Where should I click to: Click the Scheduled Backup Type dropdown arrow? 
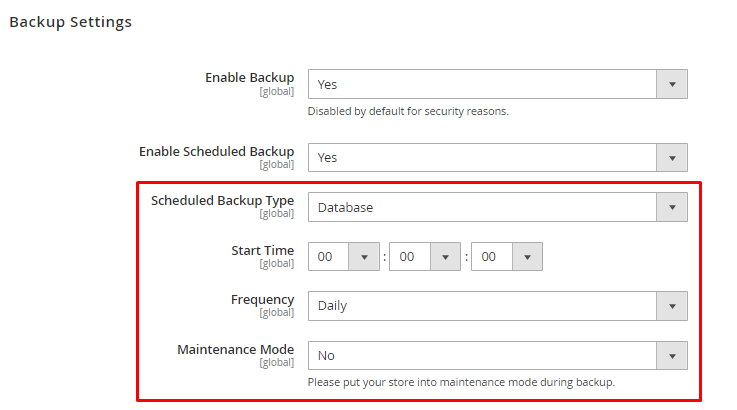coord(672,207)
